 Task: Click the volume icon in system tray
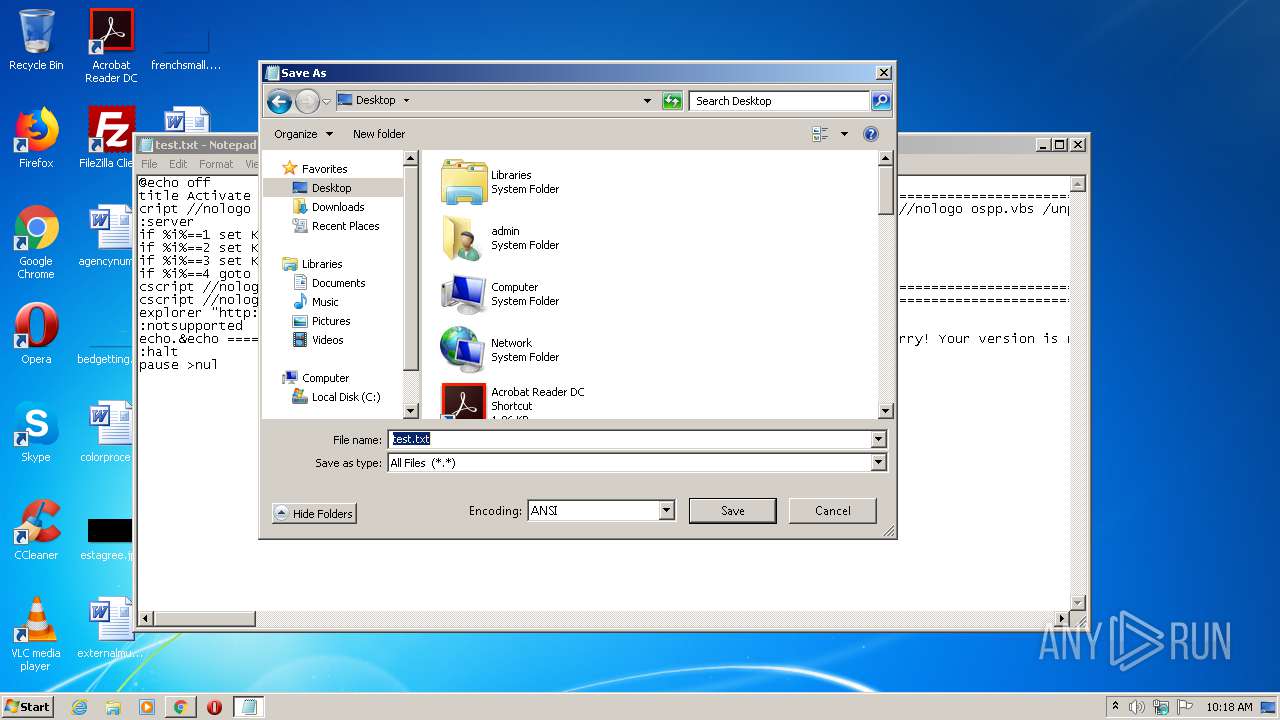point(1137,707)
